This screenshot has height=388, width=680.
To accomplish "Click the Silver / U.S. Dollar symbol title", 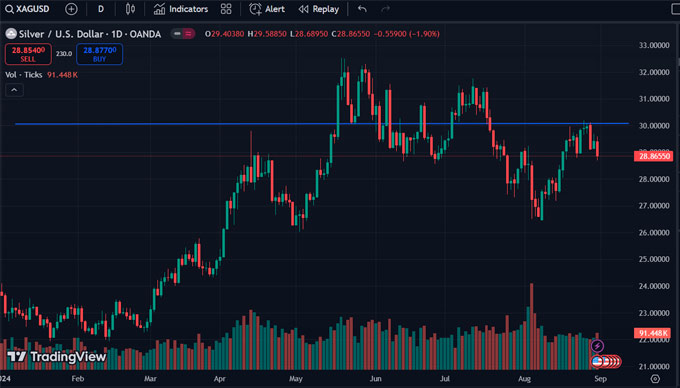I will click(90, 34).
